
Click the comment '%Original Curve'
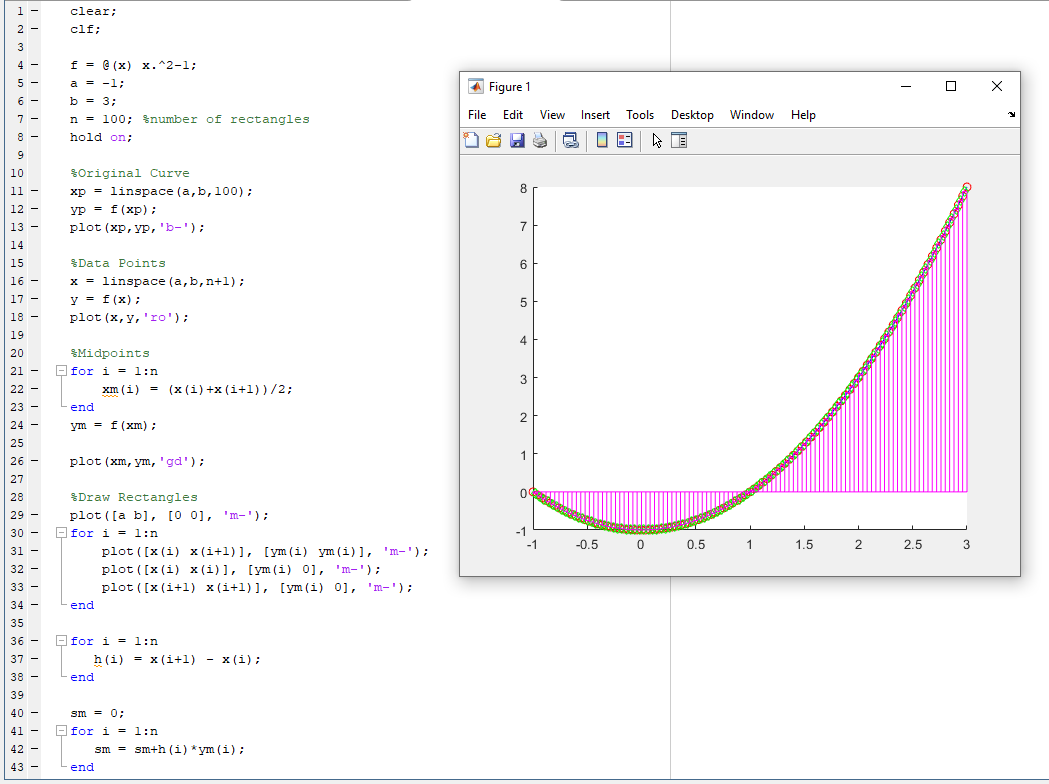pos(130,173)
